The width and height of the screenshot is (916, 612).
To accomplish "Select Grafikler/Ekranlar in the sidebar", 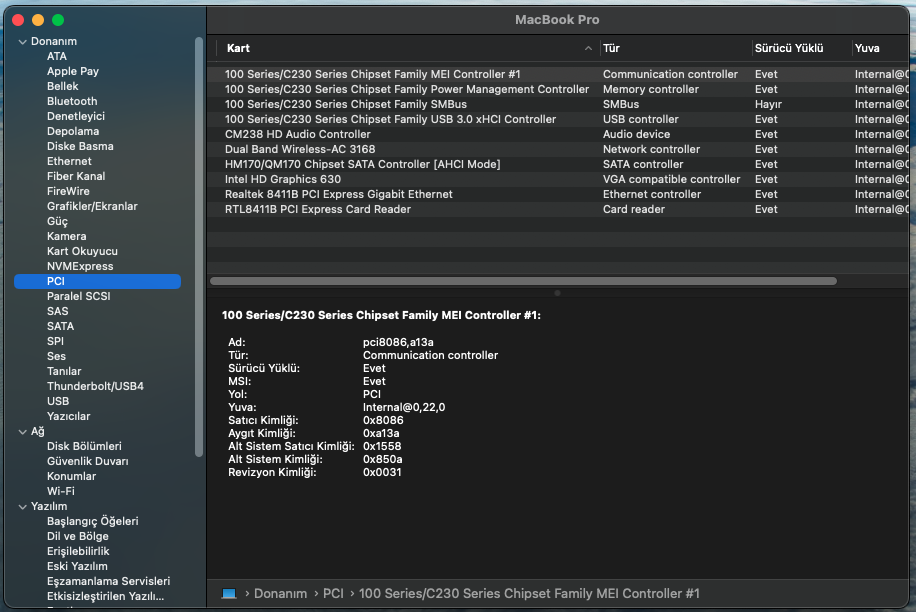I will (92, 206).
